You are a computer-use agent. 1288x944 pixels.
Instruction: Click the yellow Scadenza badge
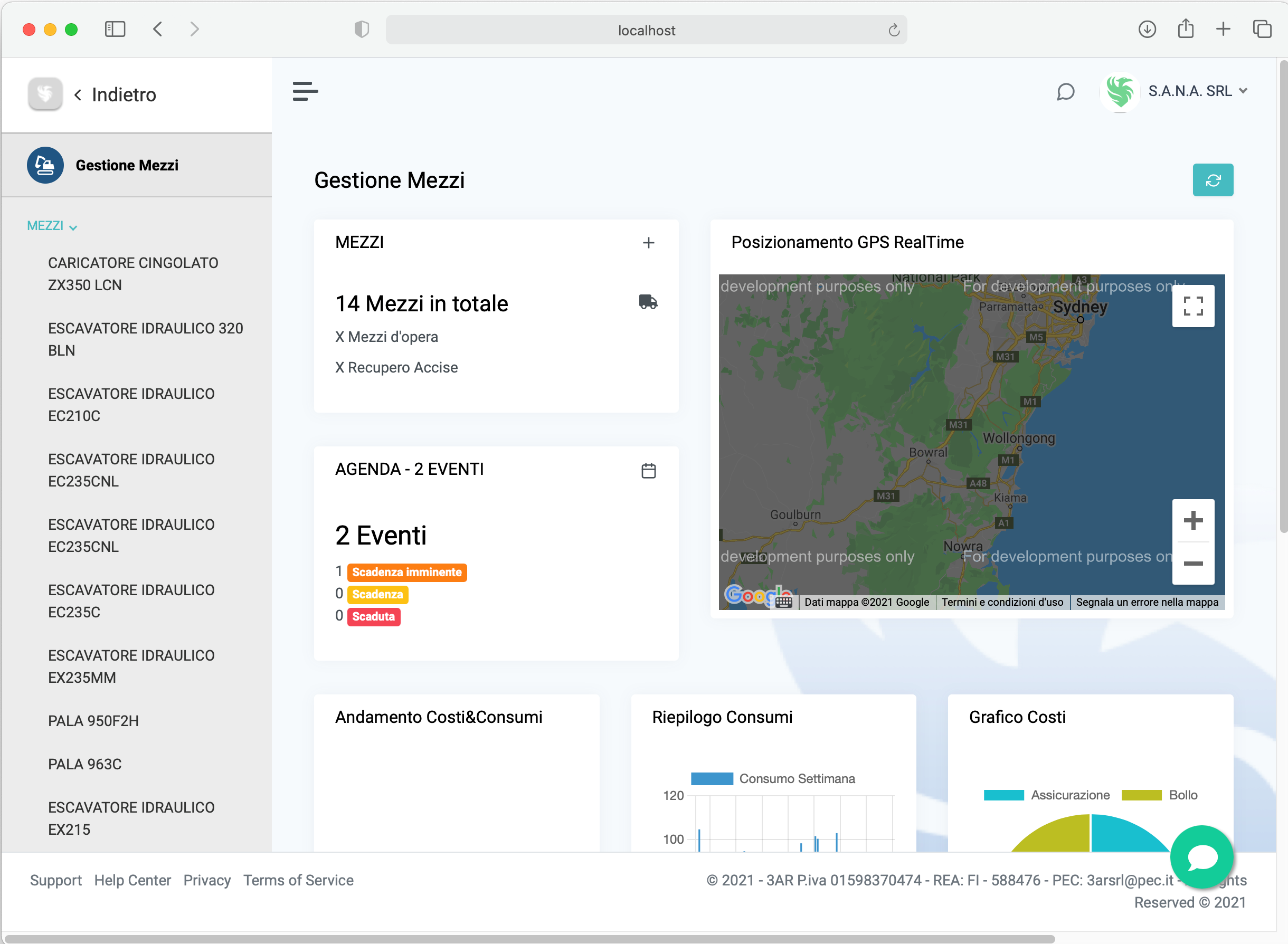(377, 595)
